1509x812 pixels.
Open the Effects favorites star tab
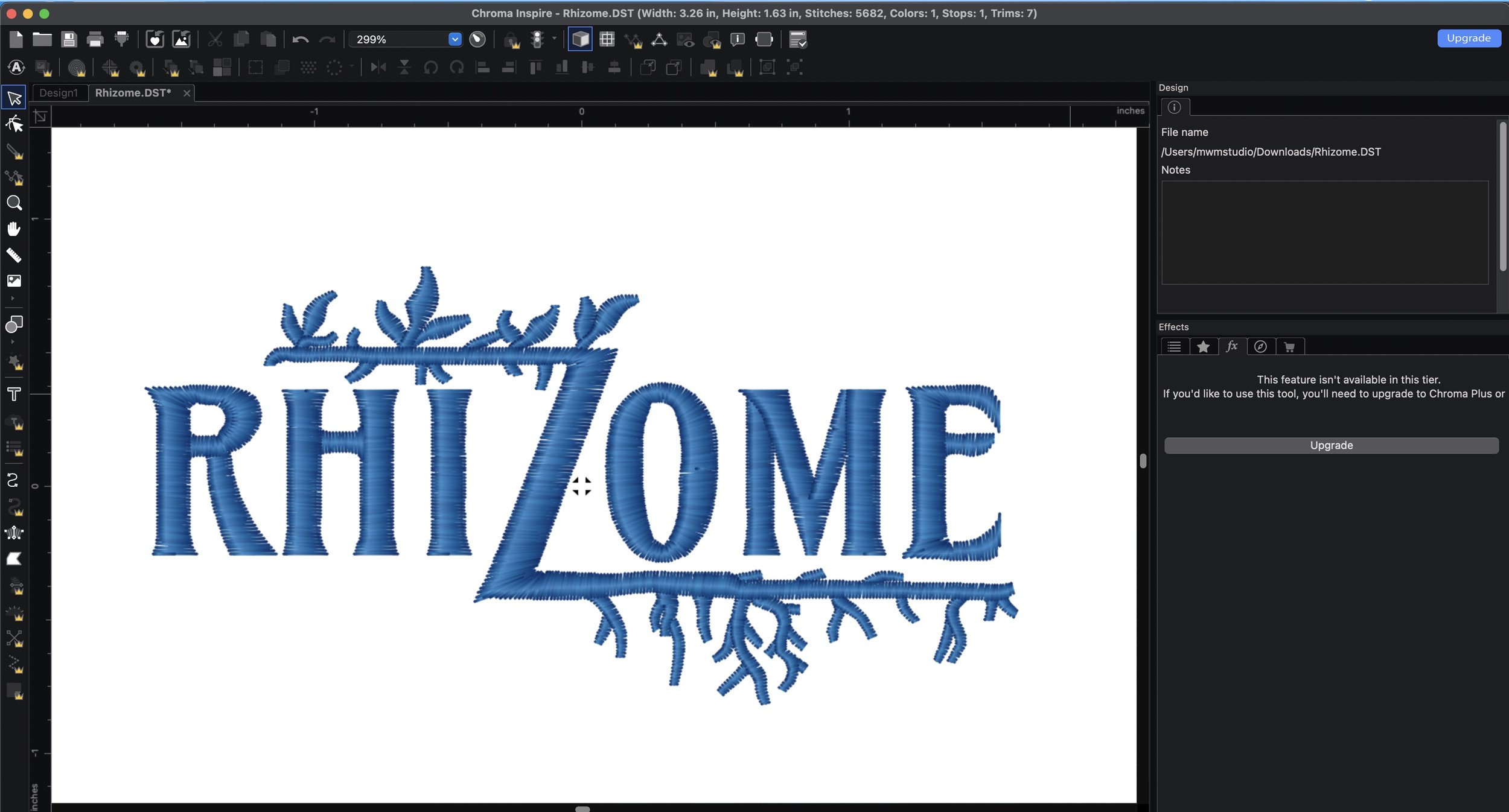(x=1203, y=346)
